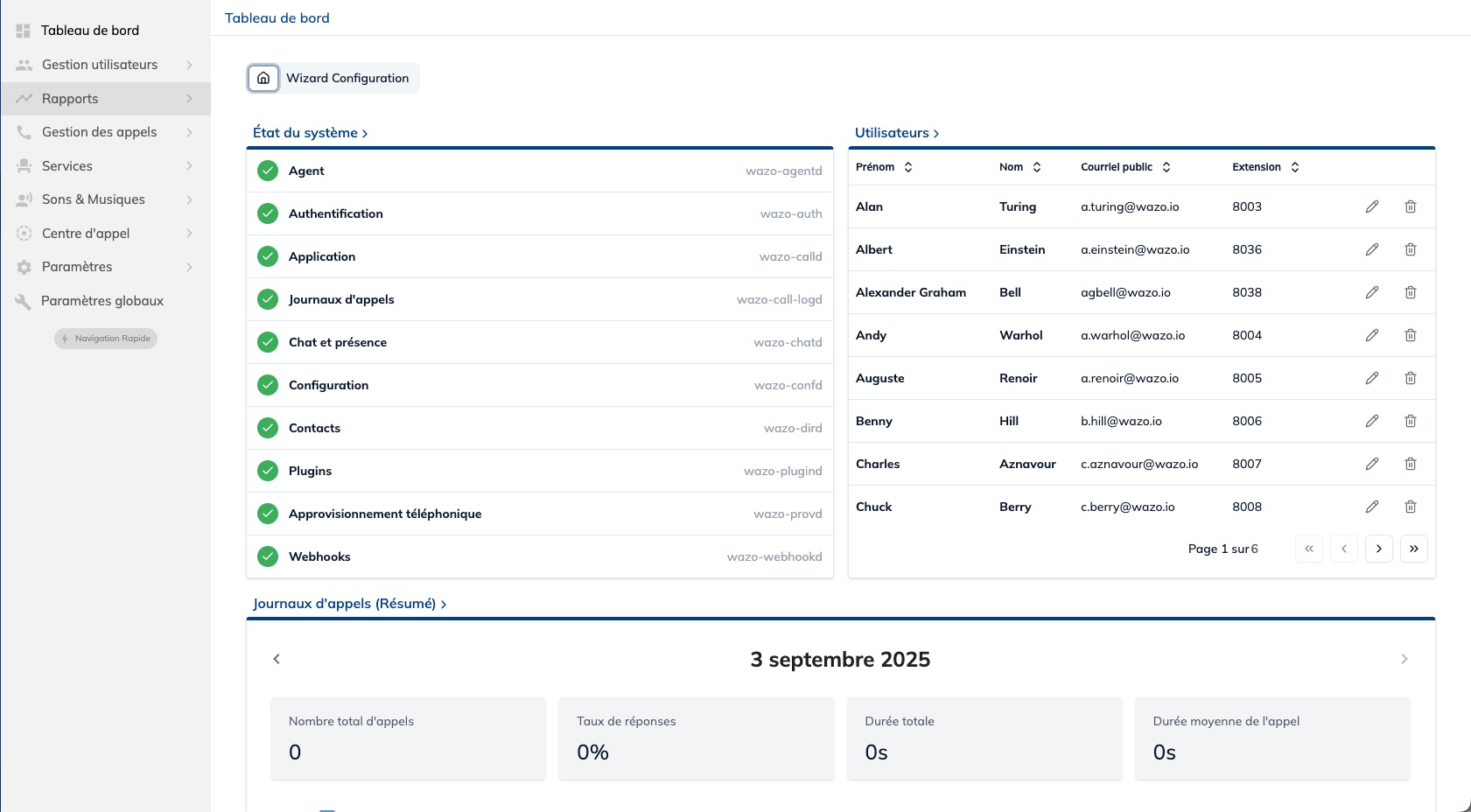Click the Approvisionnement téléphonique row label

[x=385, y=514]
